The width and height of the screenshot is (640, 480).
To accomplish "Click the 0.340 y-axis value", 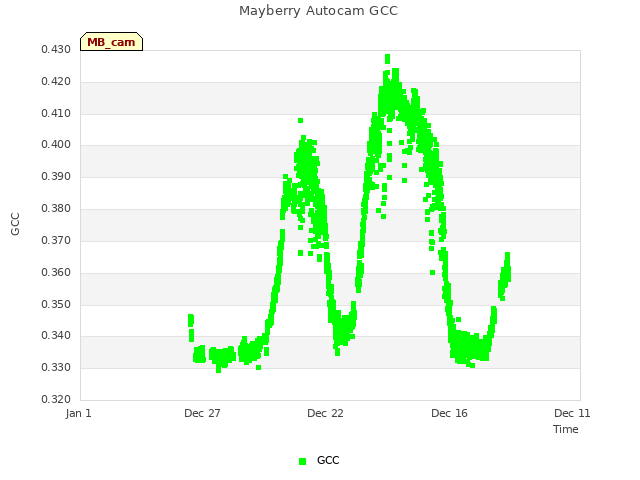I will pos(56,336).
